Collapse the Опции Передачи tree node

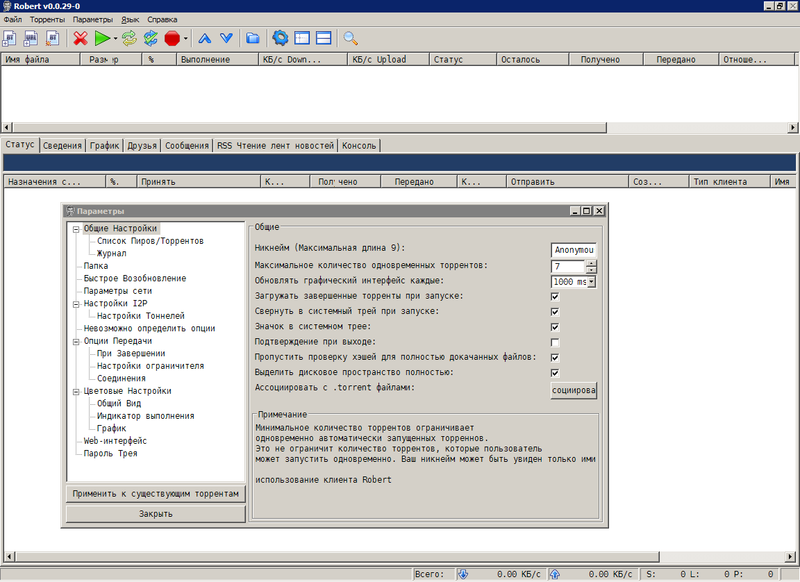(x=76, y=342)
